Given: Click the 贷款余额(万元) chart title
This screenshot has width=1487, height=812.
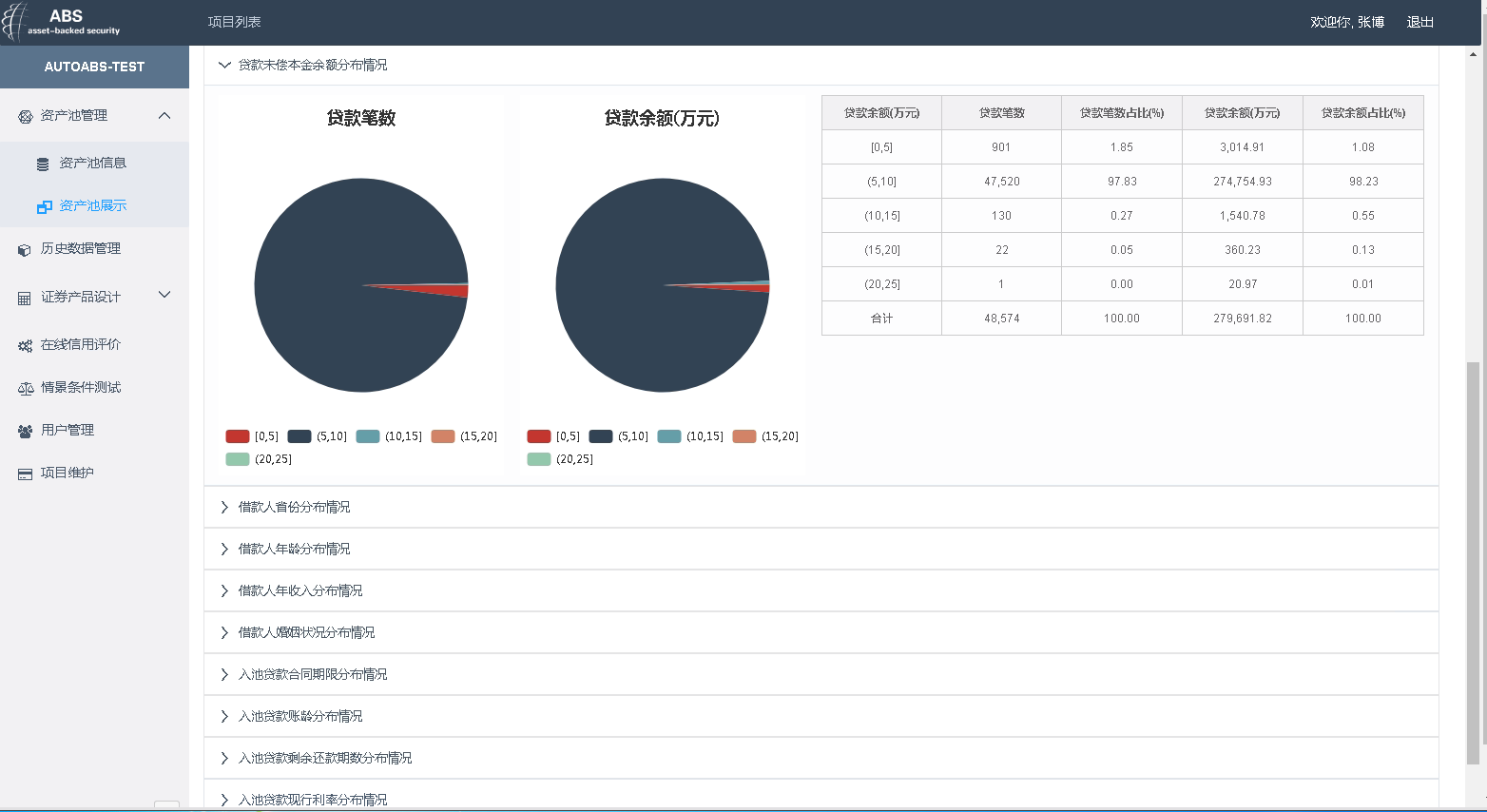Looking at the screenshot, I should click(x=662, y=118).
